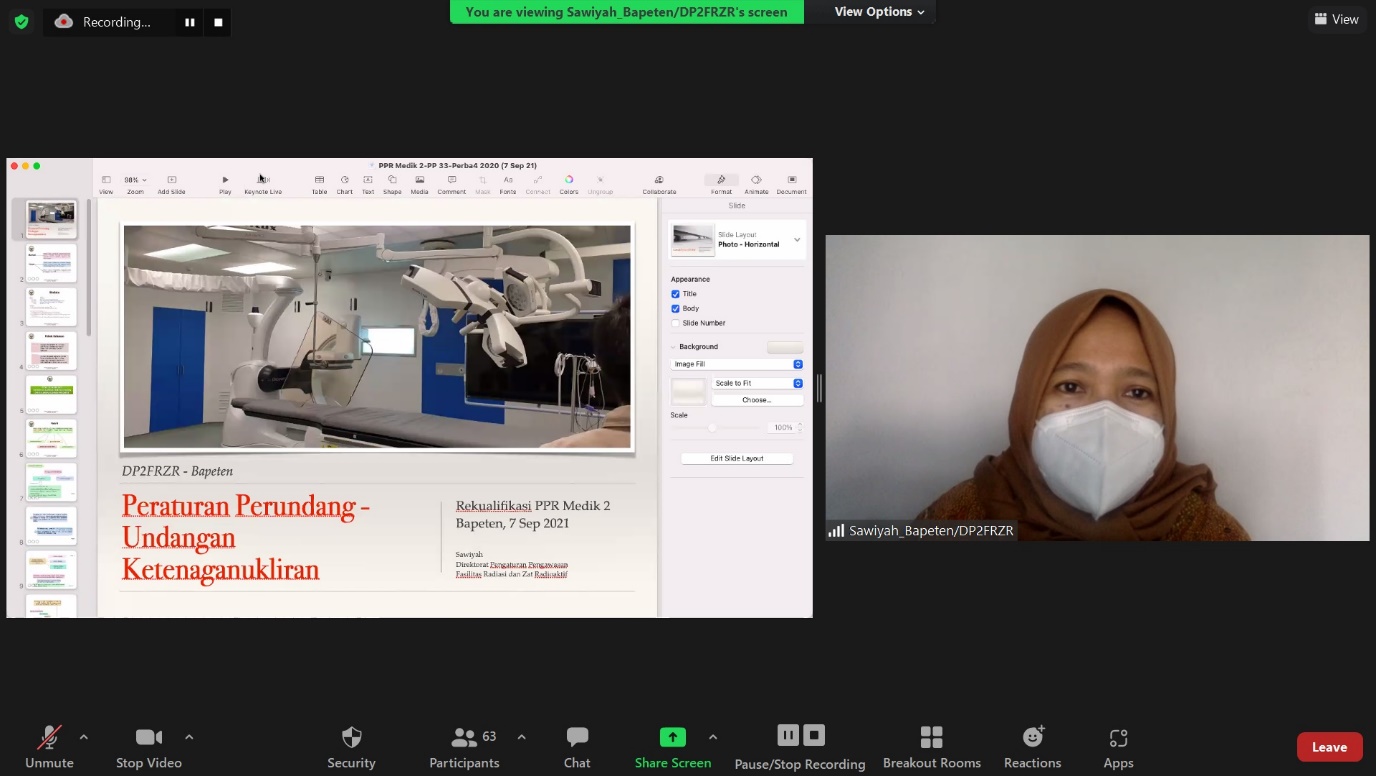This screenshot has width=1376, height=776.
Task: Expand the audio options arrow next to Unmute
Action: coord(83,737)
